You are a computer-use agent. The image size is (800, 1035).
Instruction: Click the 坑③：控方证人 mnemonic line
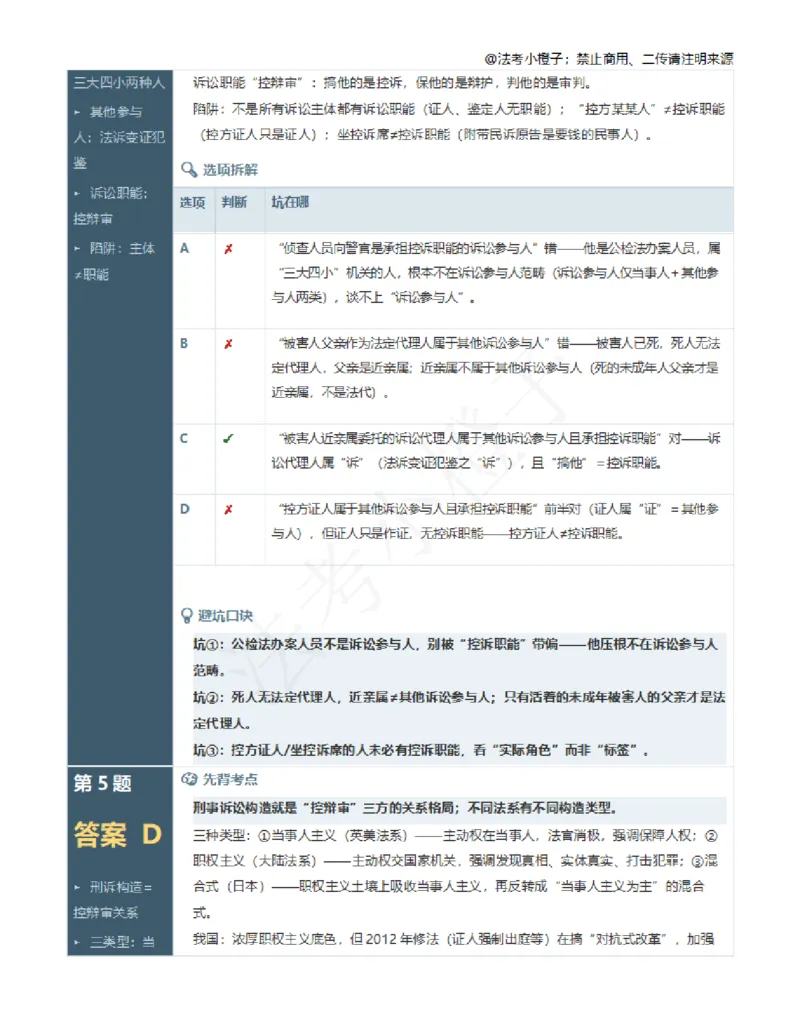[421, 750]
